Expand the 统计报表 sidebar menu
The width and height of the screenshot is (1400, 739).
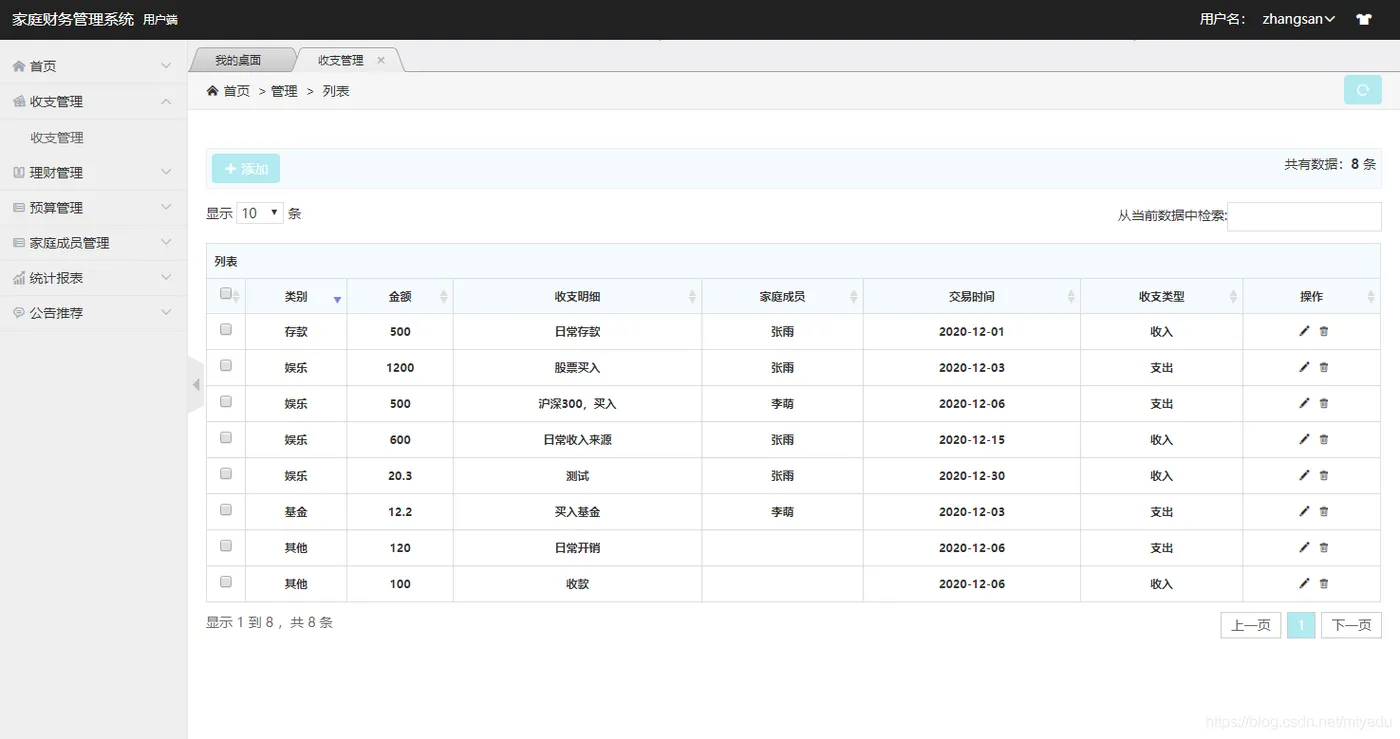click(93, 277)
